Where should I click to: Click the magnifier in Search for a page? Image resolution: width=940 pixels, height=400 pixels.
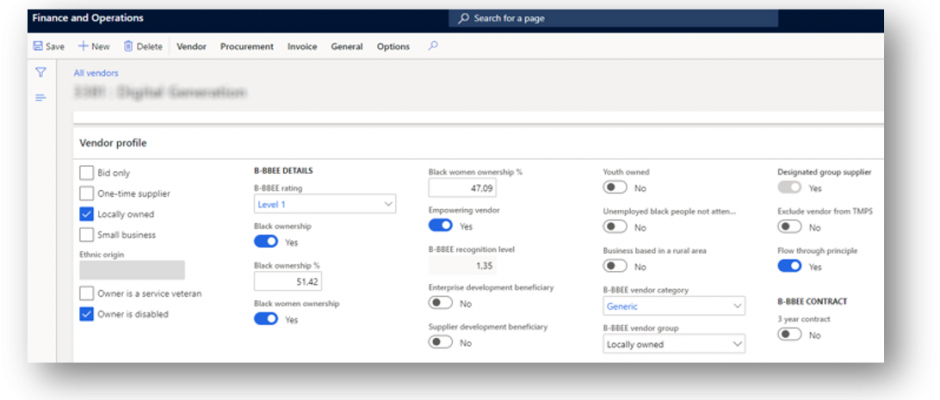click(463, 18)
